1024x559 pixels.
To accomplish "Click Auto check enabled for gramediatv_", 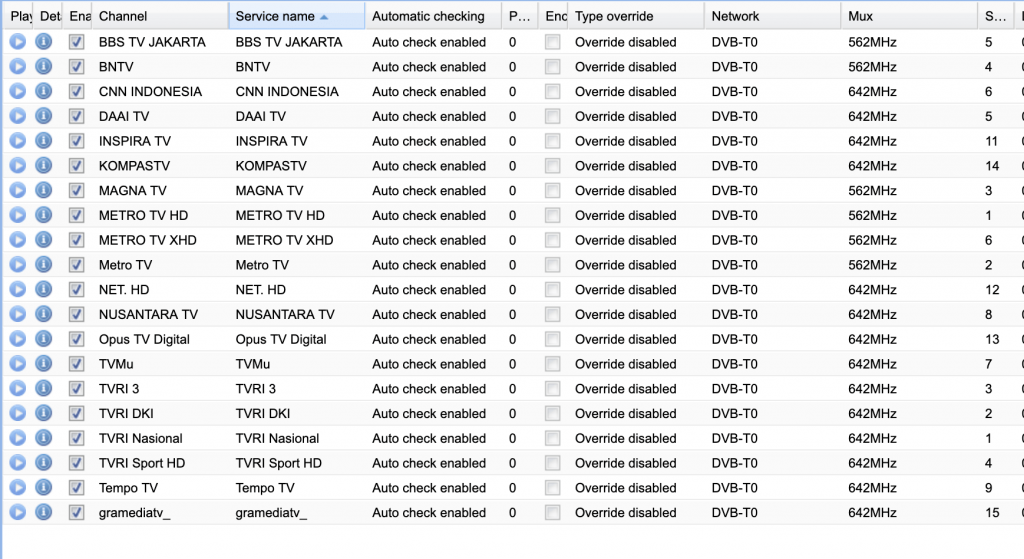I will pyautogui.click(x=429, y=513).
